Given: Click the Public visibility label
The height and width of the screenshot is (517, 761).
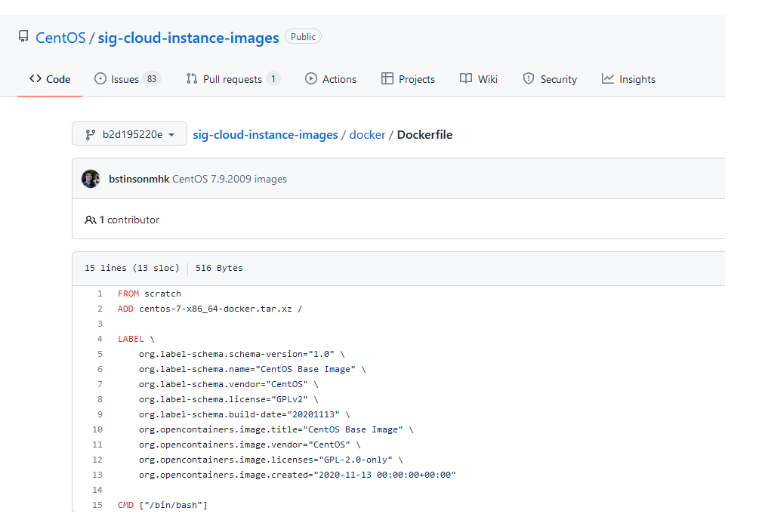Looking at the screenshot, I should coord(303,37).
